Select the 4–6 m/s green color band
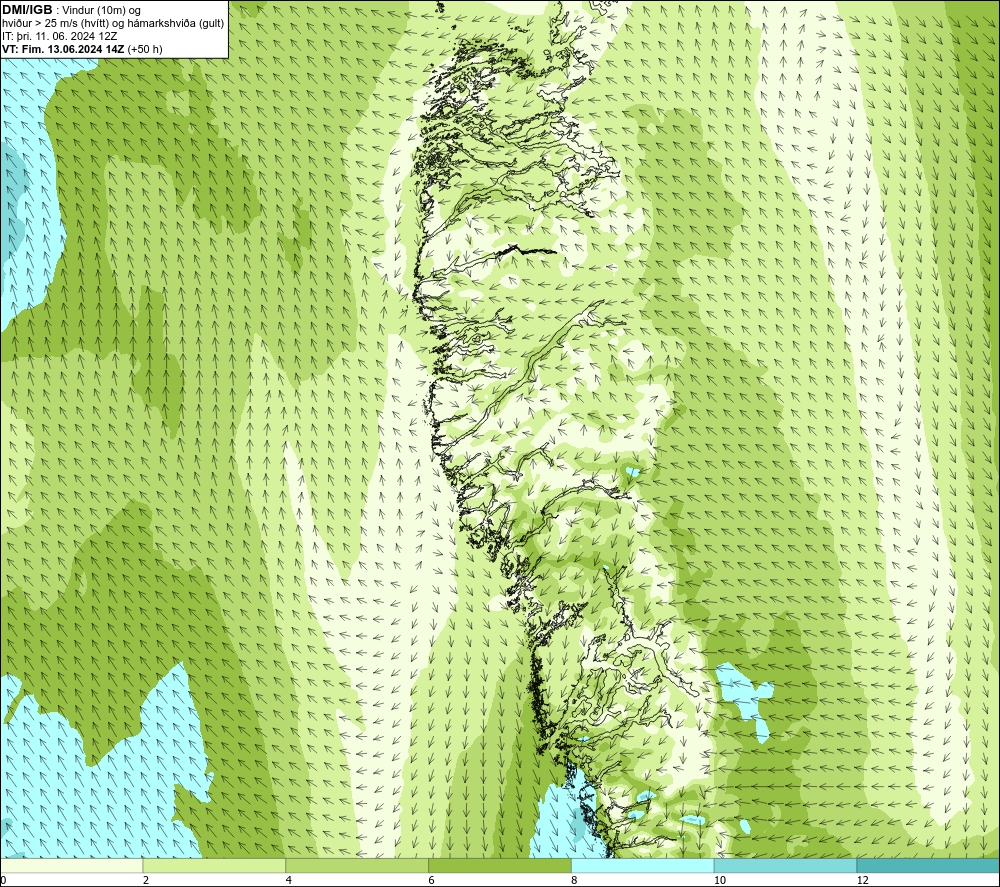This screenshot has width=1000, height=887. pyautogui.click(x=357, y=865)
